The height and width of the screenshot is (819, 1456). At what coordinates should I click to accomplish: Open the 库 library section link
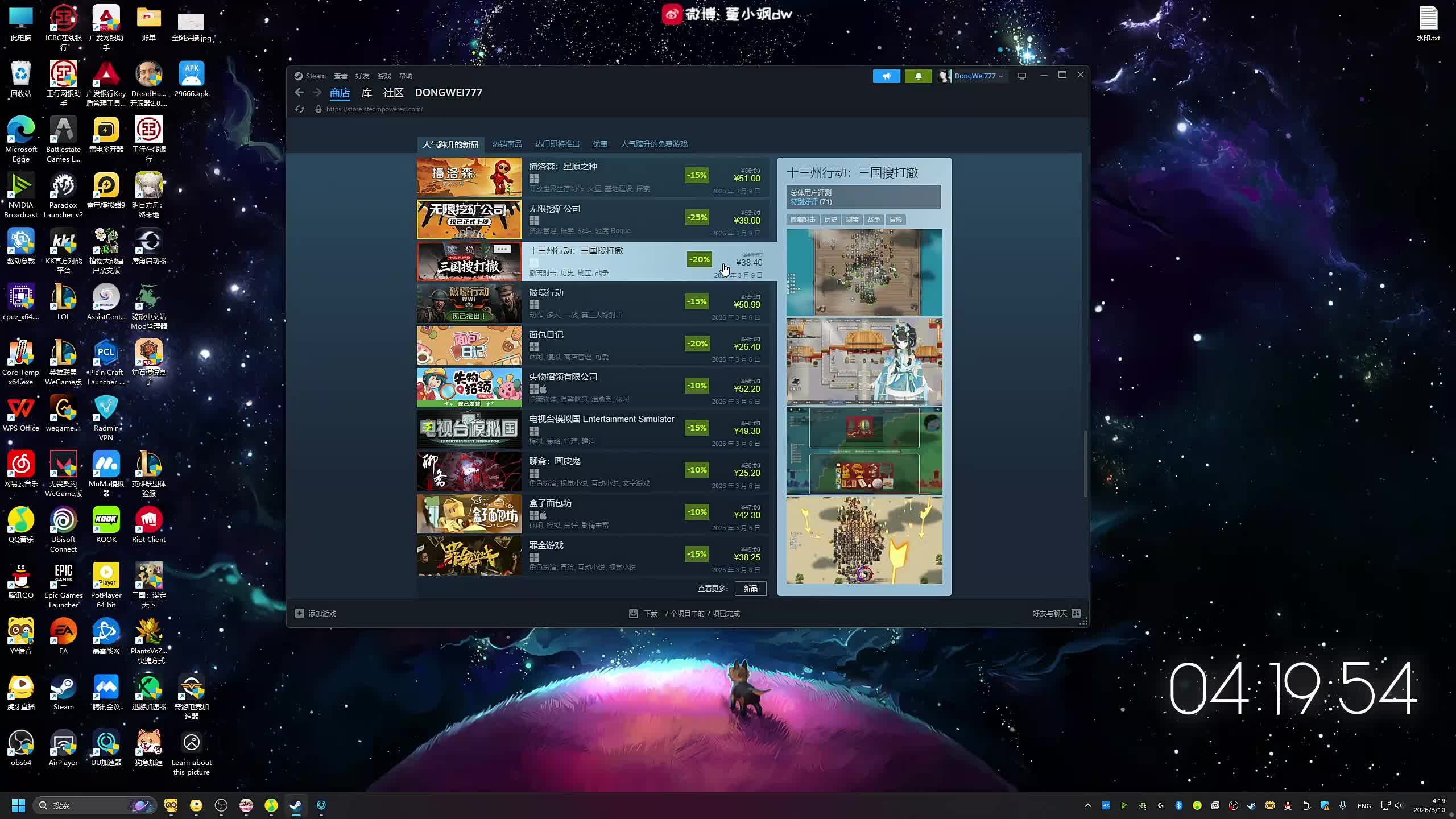[x=367, y=93]
